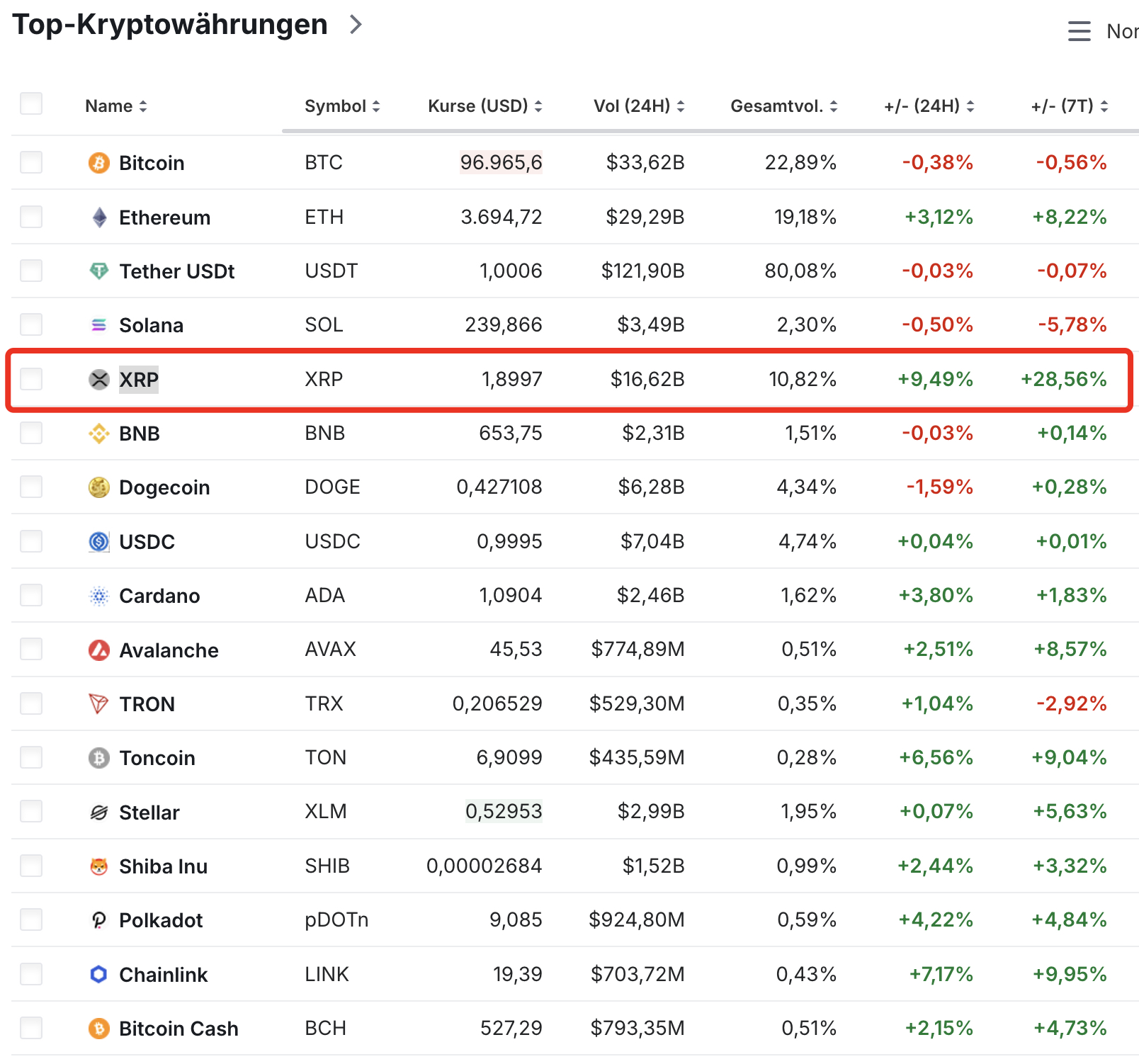The width and height of the screenshot is (1139, 1064).
Task: Sort table by +/- (7T) column
Action: [x=1070, y=106]
